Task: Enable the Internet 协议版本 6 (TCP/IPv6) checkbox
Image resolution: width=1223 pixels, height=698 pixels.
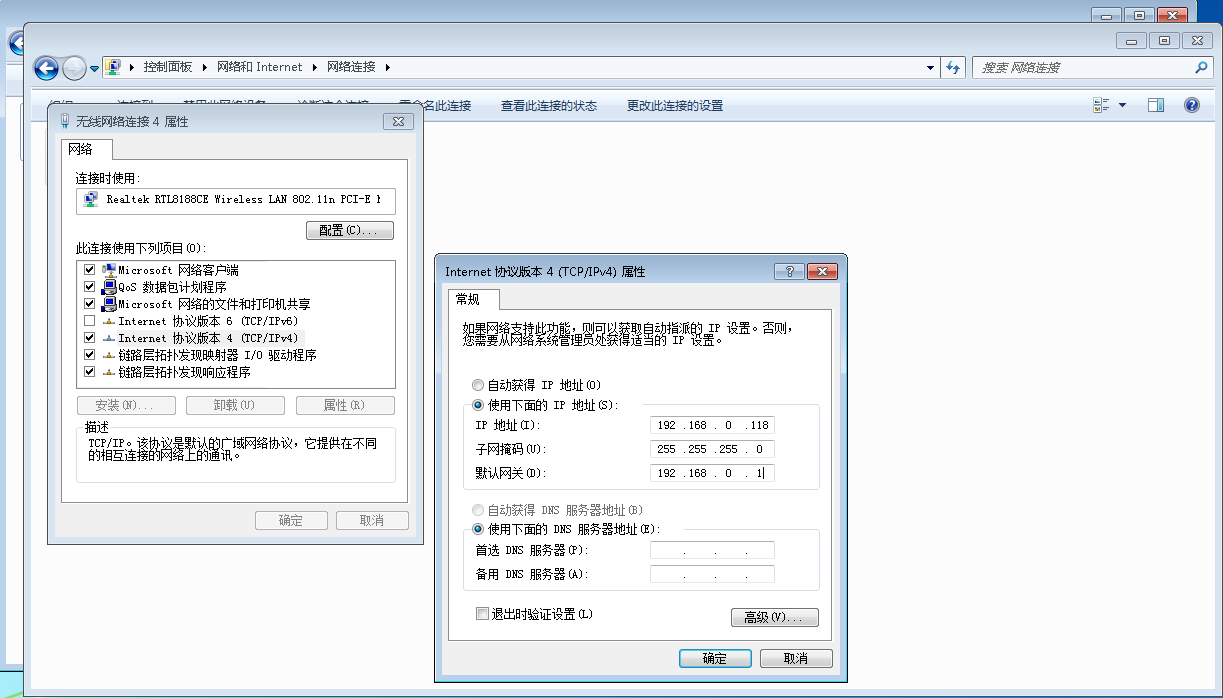Action: tap(90, 321)
